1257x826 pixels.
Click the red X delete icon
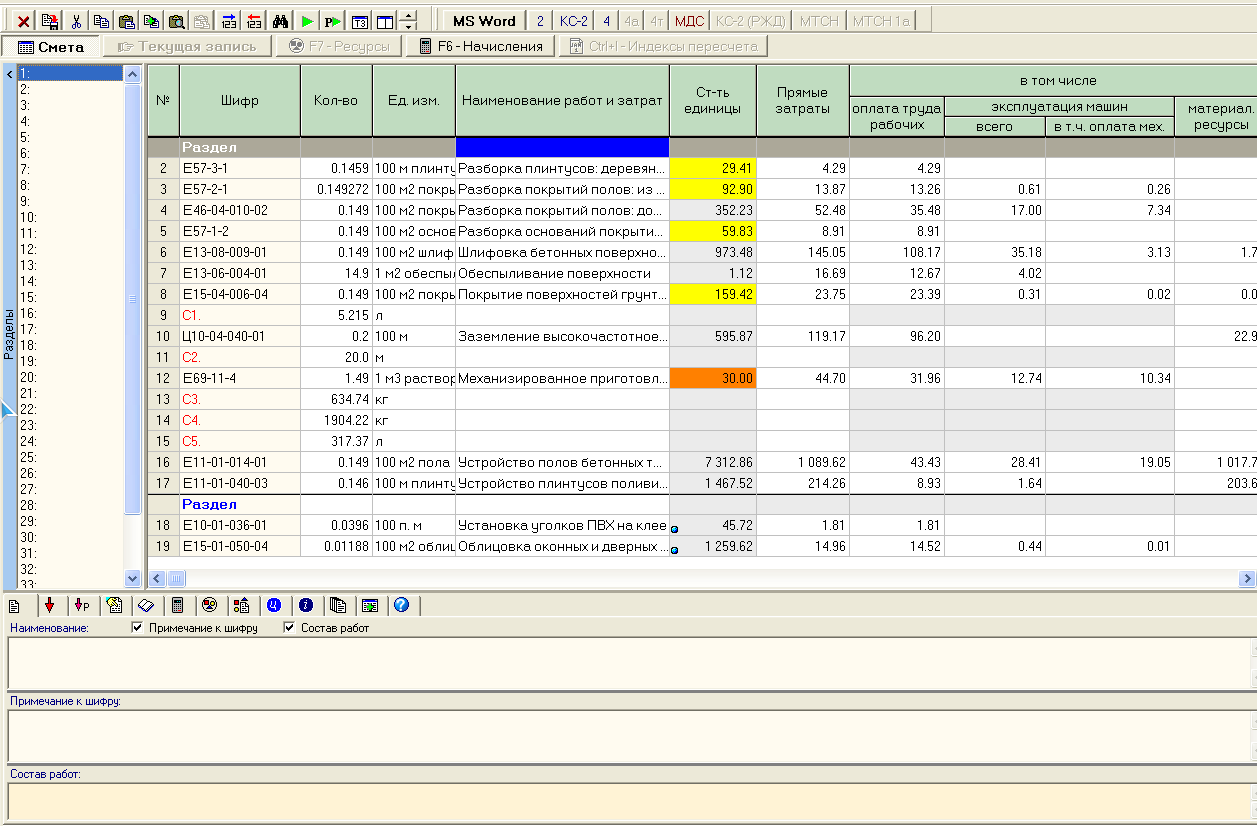point(23,21)
